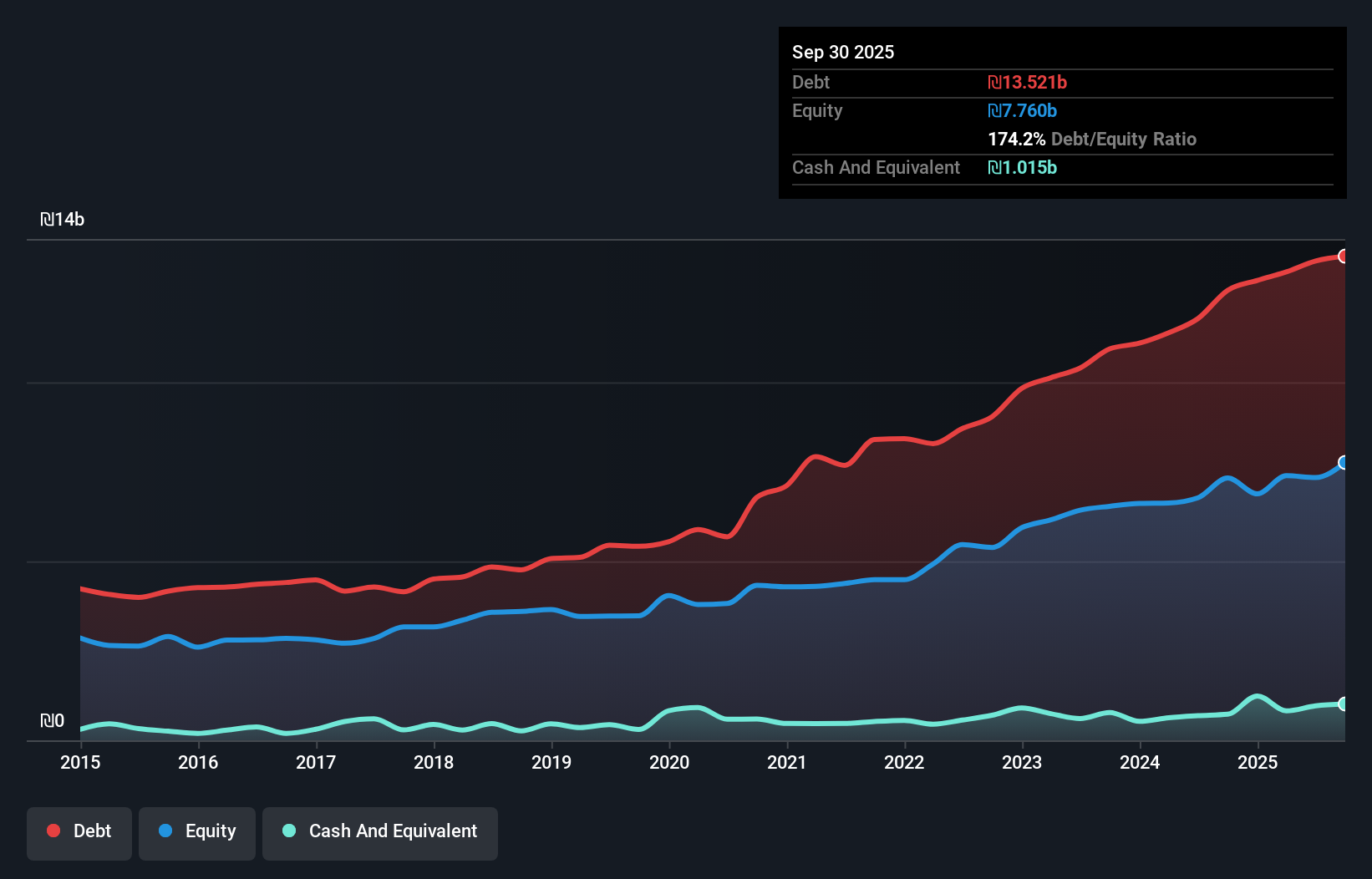Select the 2020 label on the x-axis
Image resolution: width=1372 pixels, height=879 pixels.
click(670, 763)
